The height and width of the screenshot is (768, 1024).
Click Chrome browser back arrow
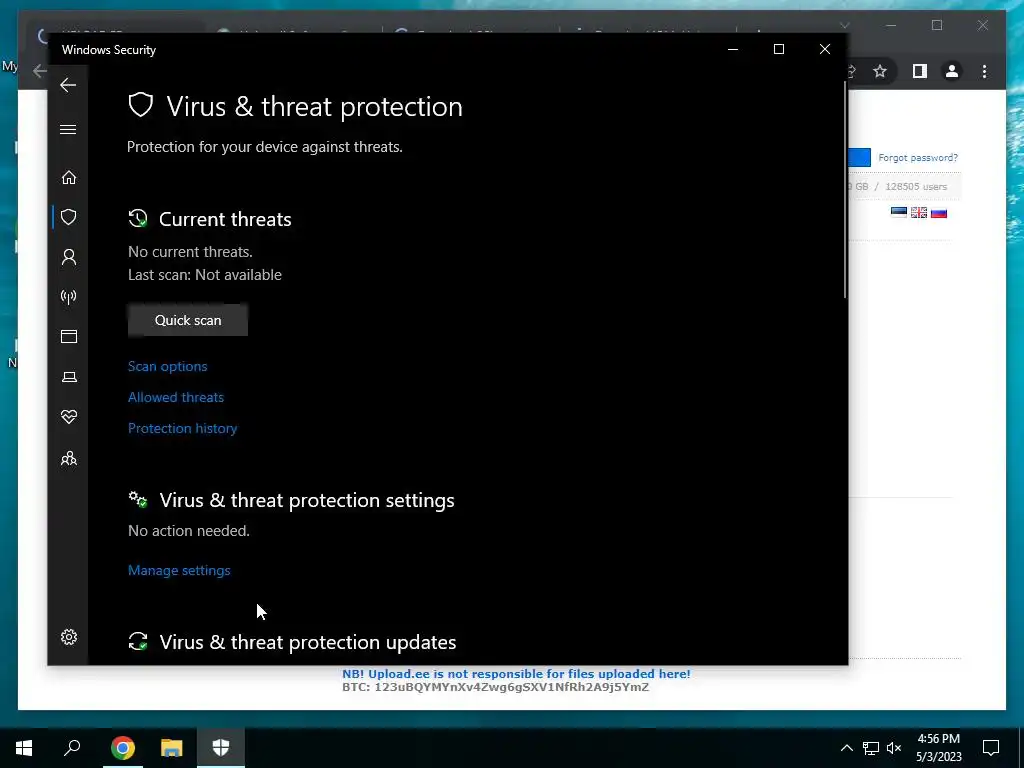[39, 71]
